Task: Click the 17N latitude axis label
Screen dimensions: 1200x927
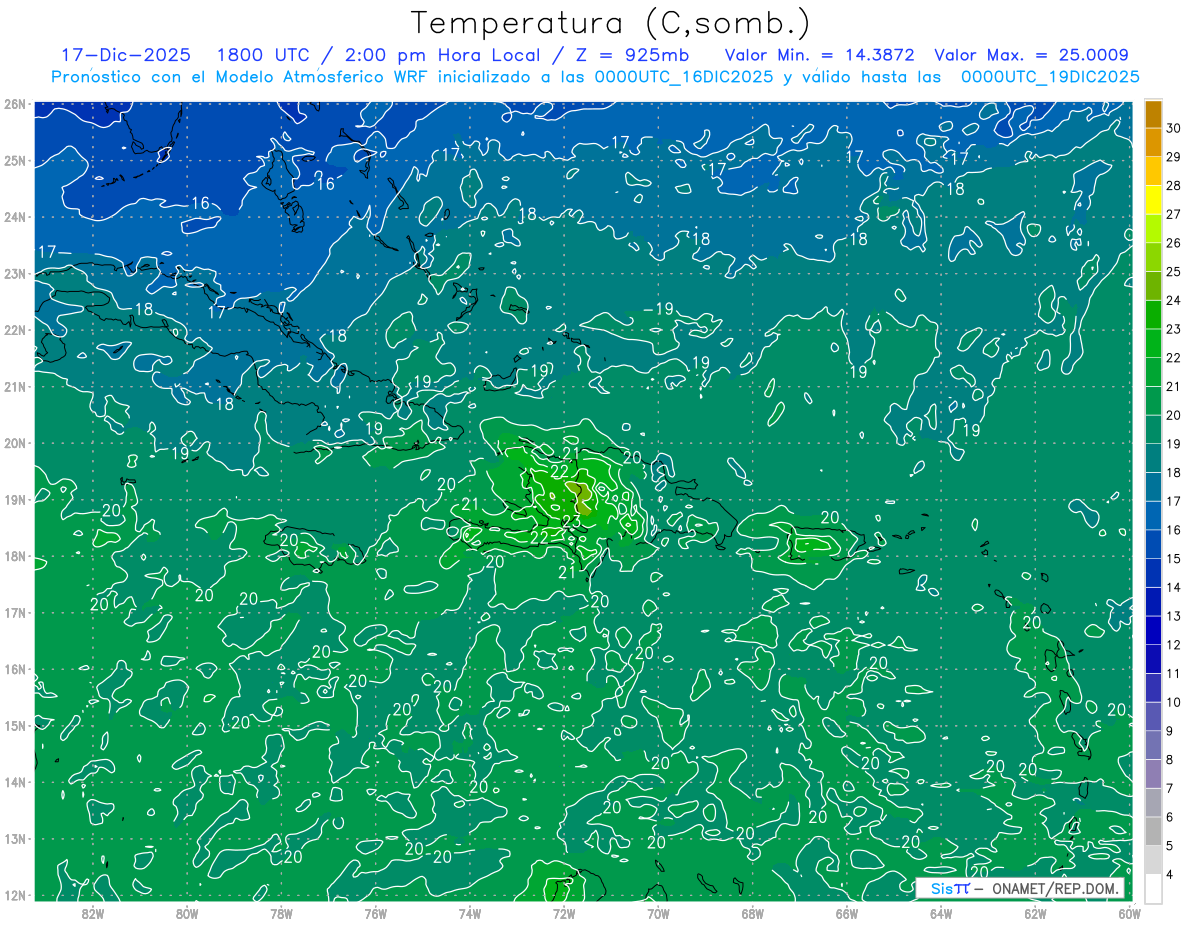Action: (x=14, y=612)
